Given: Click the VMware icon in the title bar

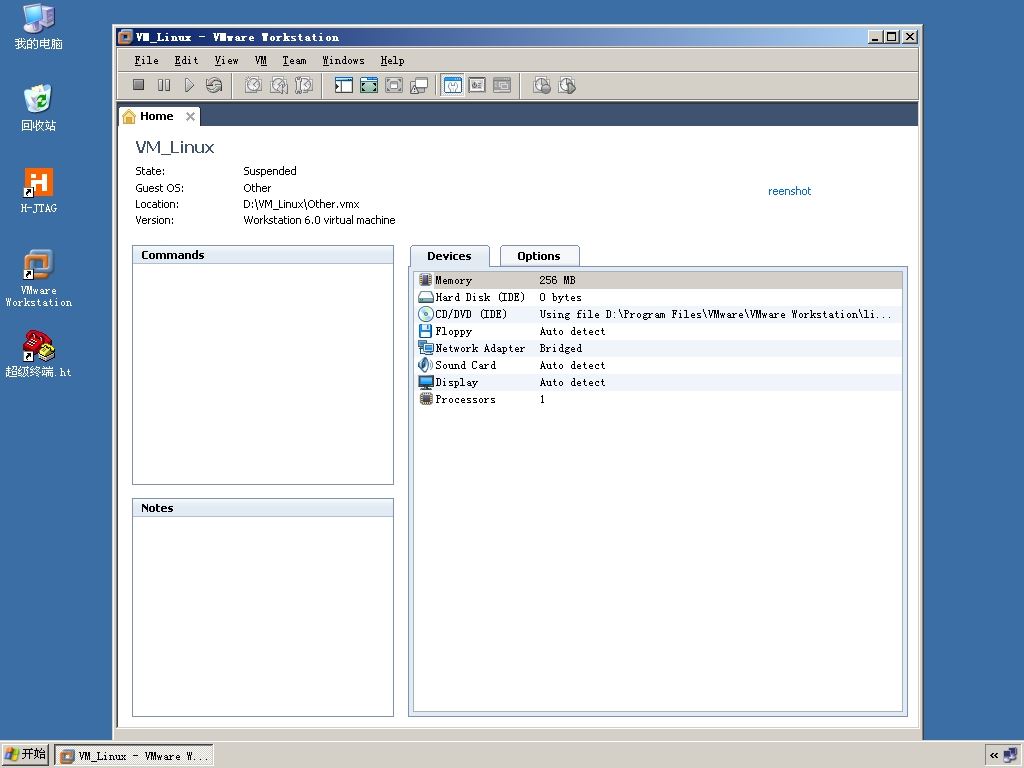Looking at the screenshot, I should (126, 37).
